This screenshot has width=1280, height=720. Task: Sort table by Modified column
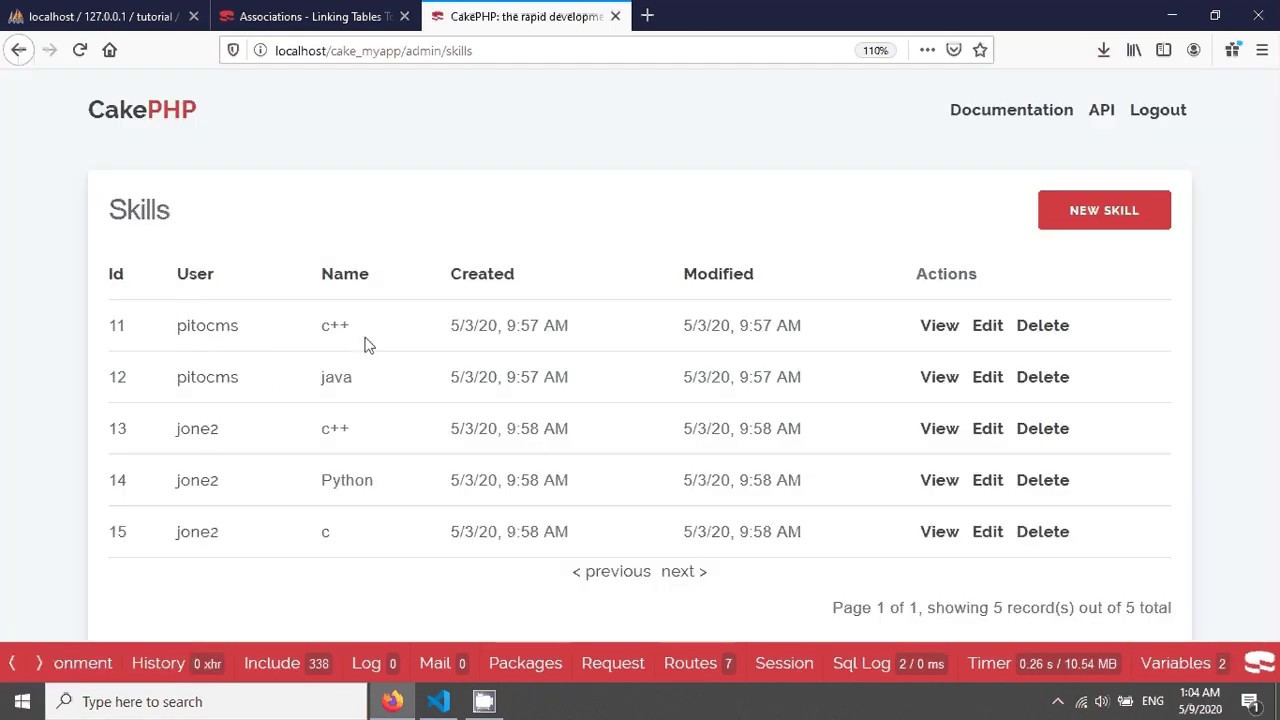pyautogui.click(x=718, y=274)
